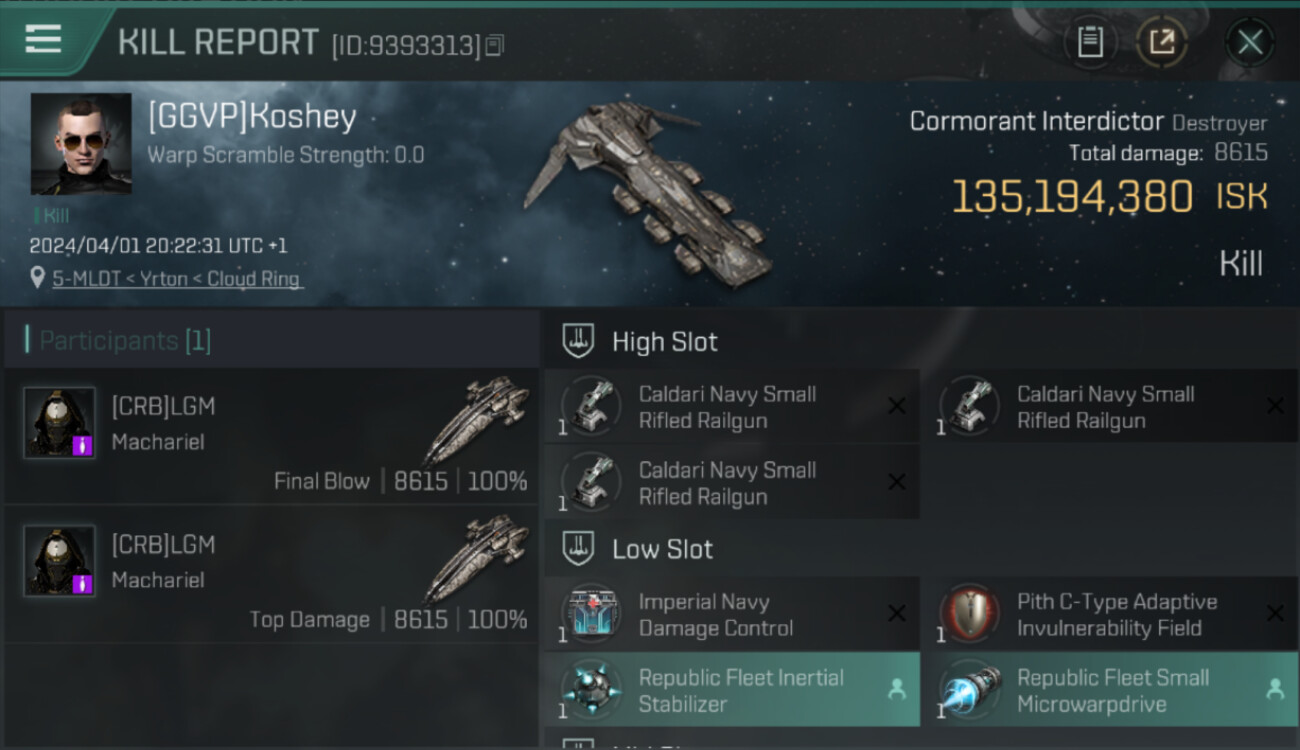1300x750 pixels.
Task: Click the X mark on Damage Control row
Action: tap(897, 613)
